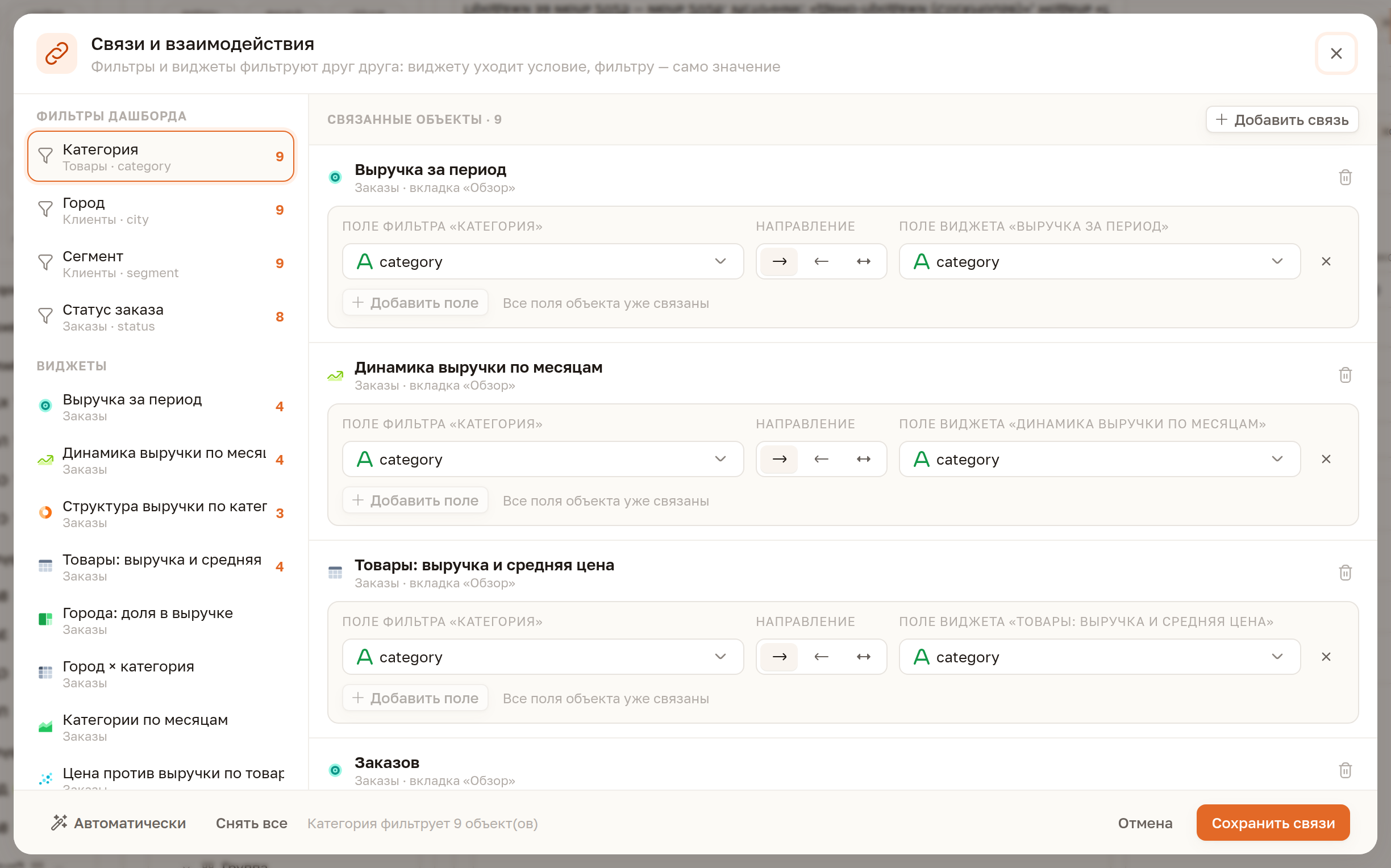The image size is (1391, 868).
Task: Delete the Выручка за период link with trash icon
Action: point(1345,177)
